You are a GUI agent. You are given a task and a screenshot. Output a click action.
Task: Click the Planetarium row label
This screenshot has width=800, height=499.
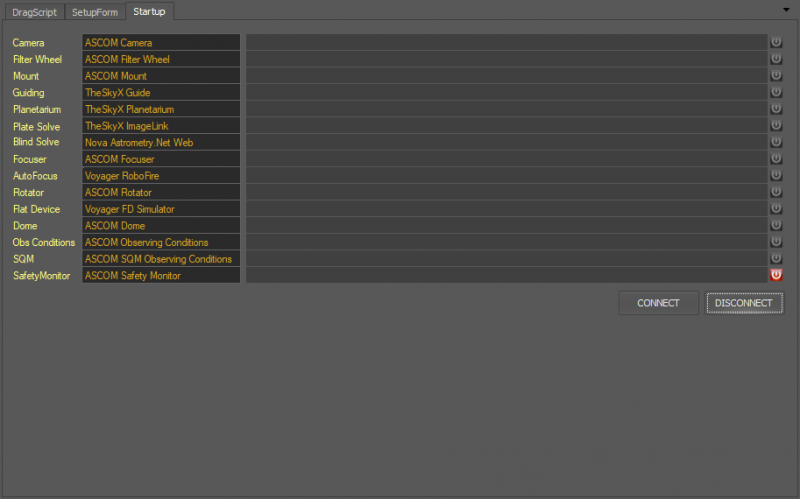pyautogui.click(x=37, y=109)
